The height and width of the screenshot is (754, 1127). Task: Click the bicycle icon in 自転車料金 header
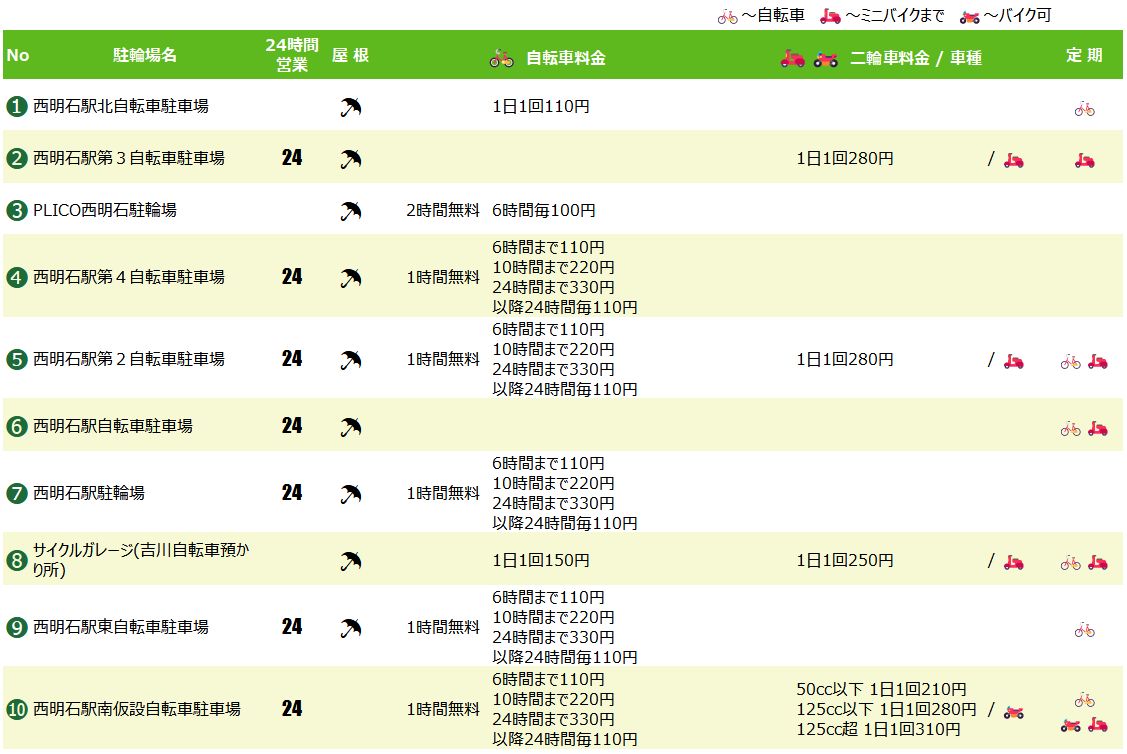click(501, 58)
